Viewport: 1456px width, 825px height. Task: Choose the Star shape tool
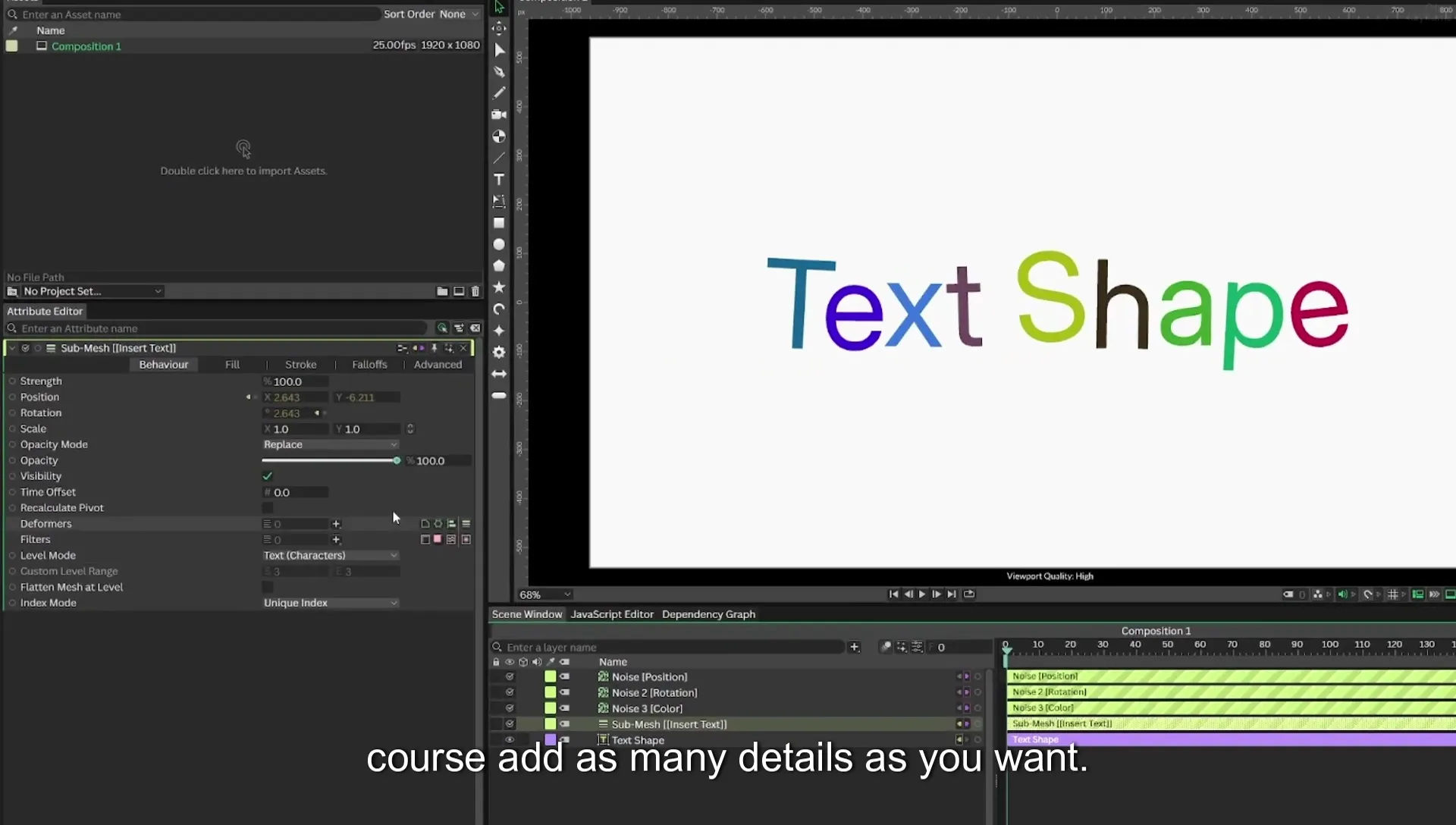(499, 287)
